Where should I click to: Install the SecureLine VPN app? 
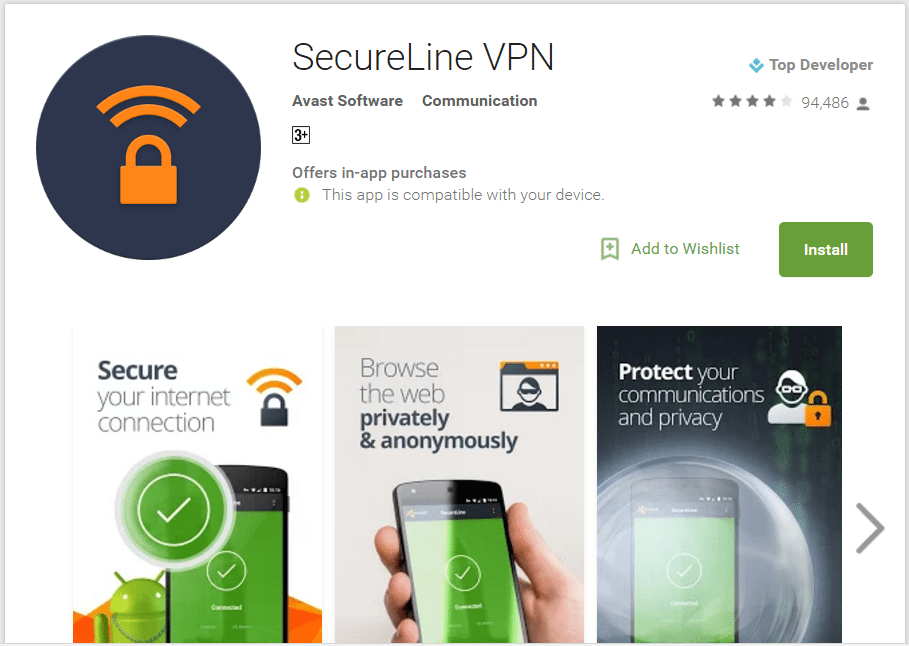pyautogui.click(x=826, y=249)
